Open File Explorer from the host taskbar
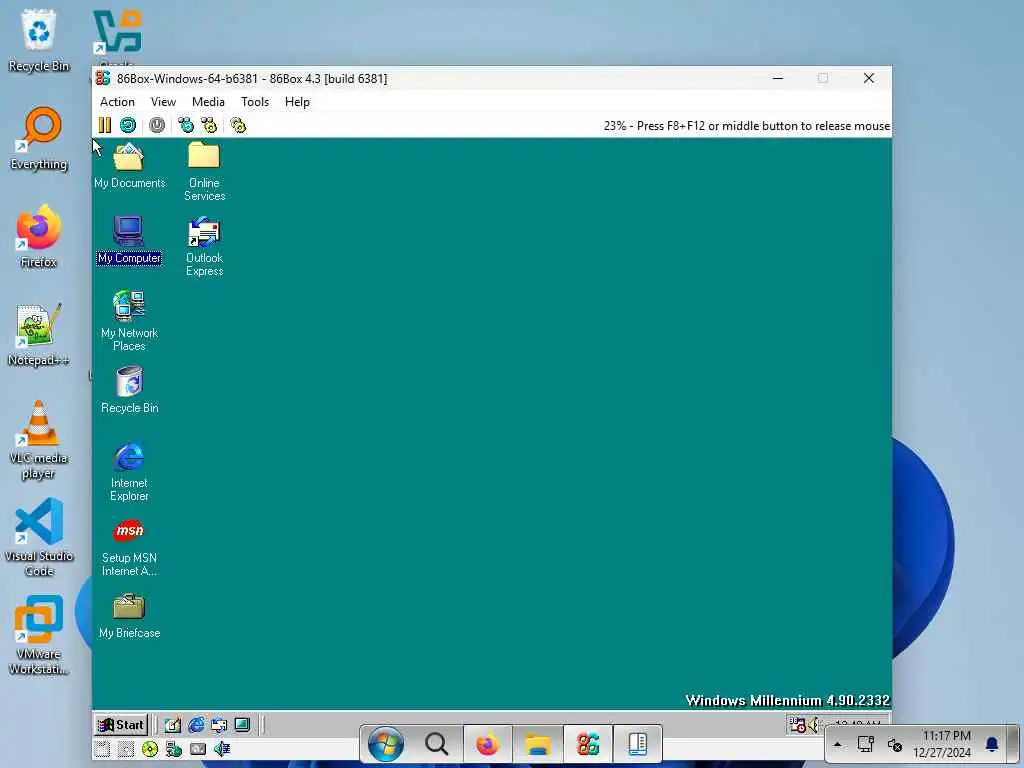Screen dimensions: 1024x768 pyautogui.click(x=538, y=744)
